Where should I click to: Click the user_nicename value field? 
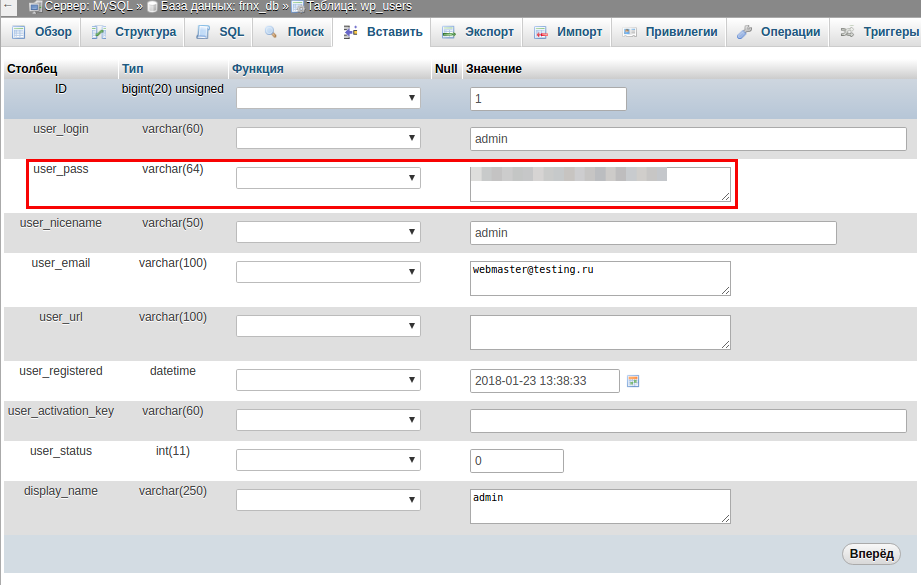[653, 233]
